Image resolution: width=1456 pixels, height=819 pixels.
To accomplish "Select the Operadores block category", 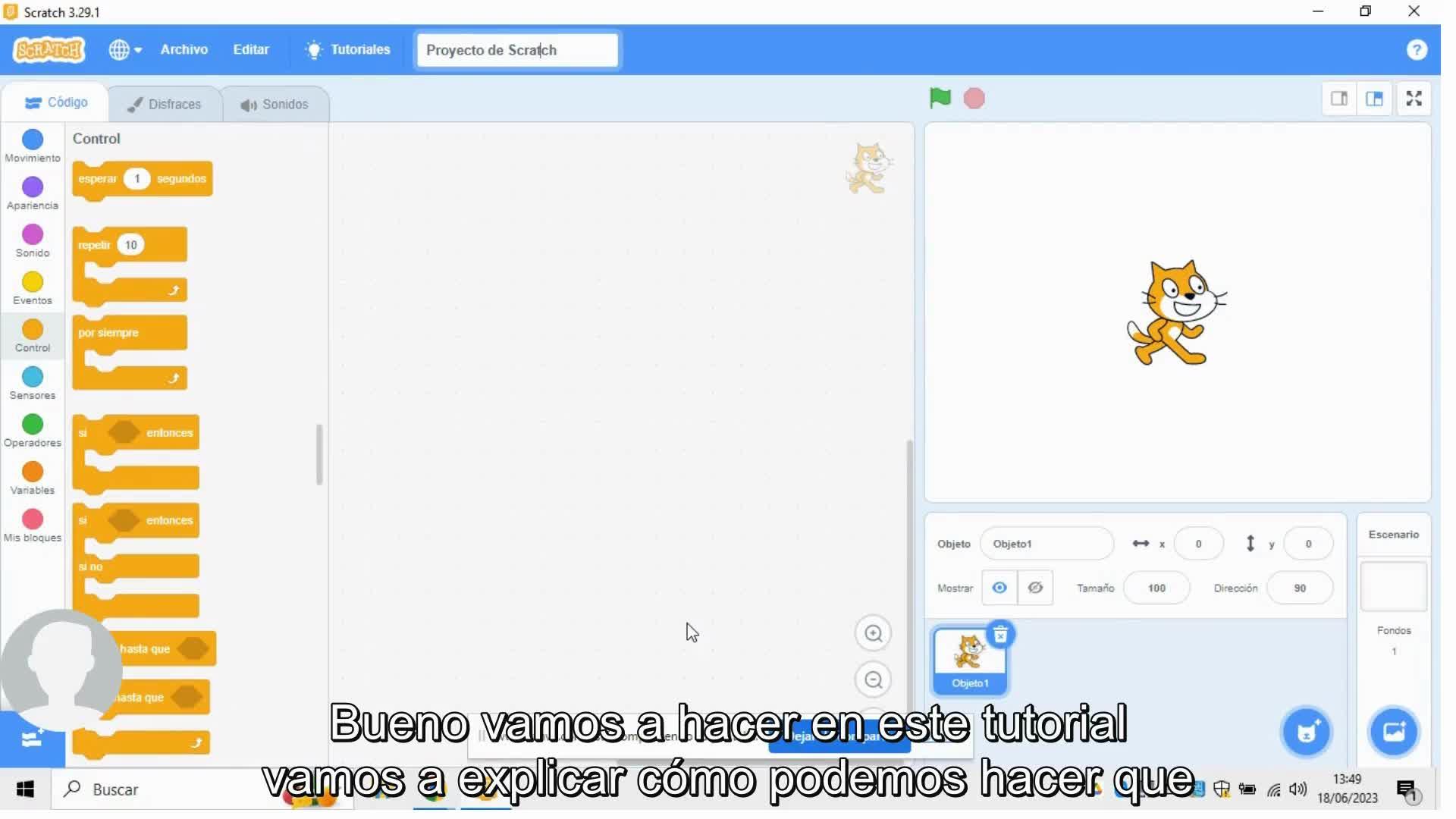I will [33, 430].
